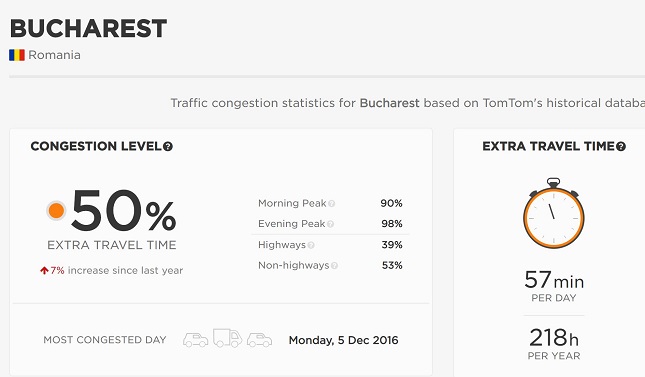Click the 98% Evening Peak value
Screen dimensions: 645x377
click(x=392, y=224)
